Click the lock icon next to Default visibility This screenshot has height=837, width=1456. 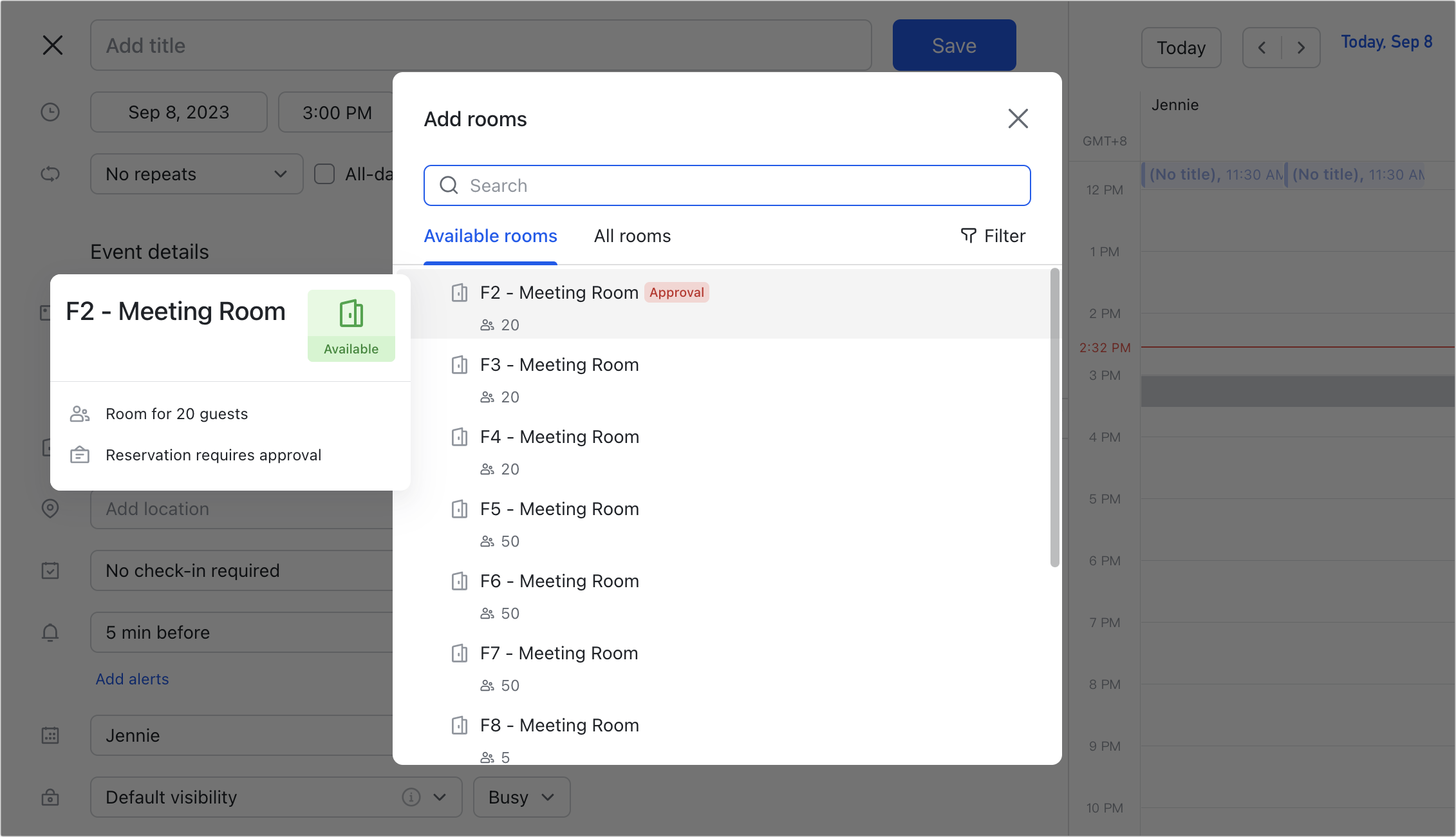pos(51,797)
